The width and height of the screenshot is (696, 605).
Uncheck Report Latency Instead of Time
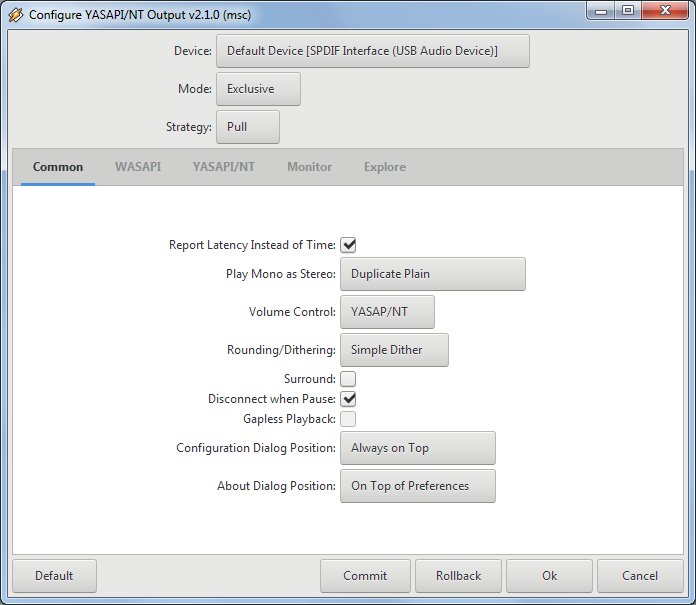tap(348, 245)
